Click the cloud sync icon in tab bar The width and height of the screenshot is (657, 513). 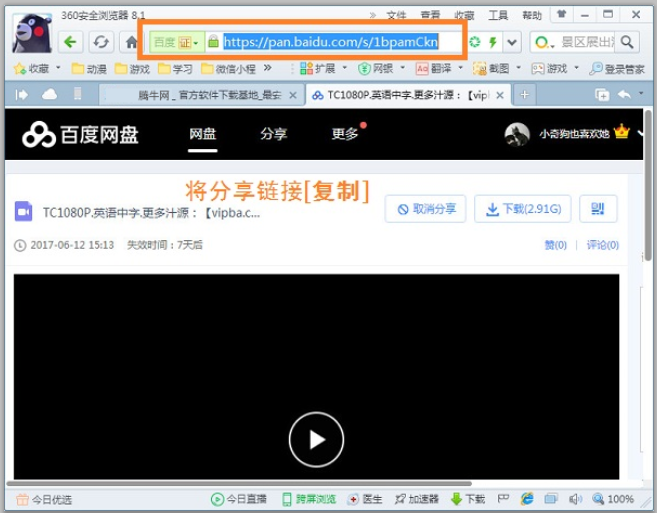(49, 95)
